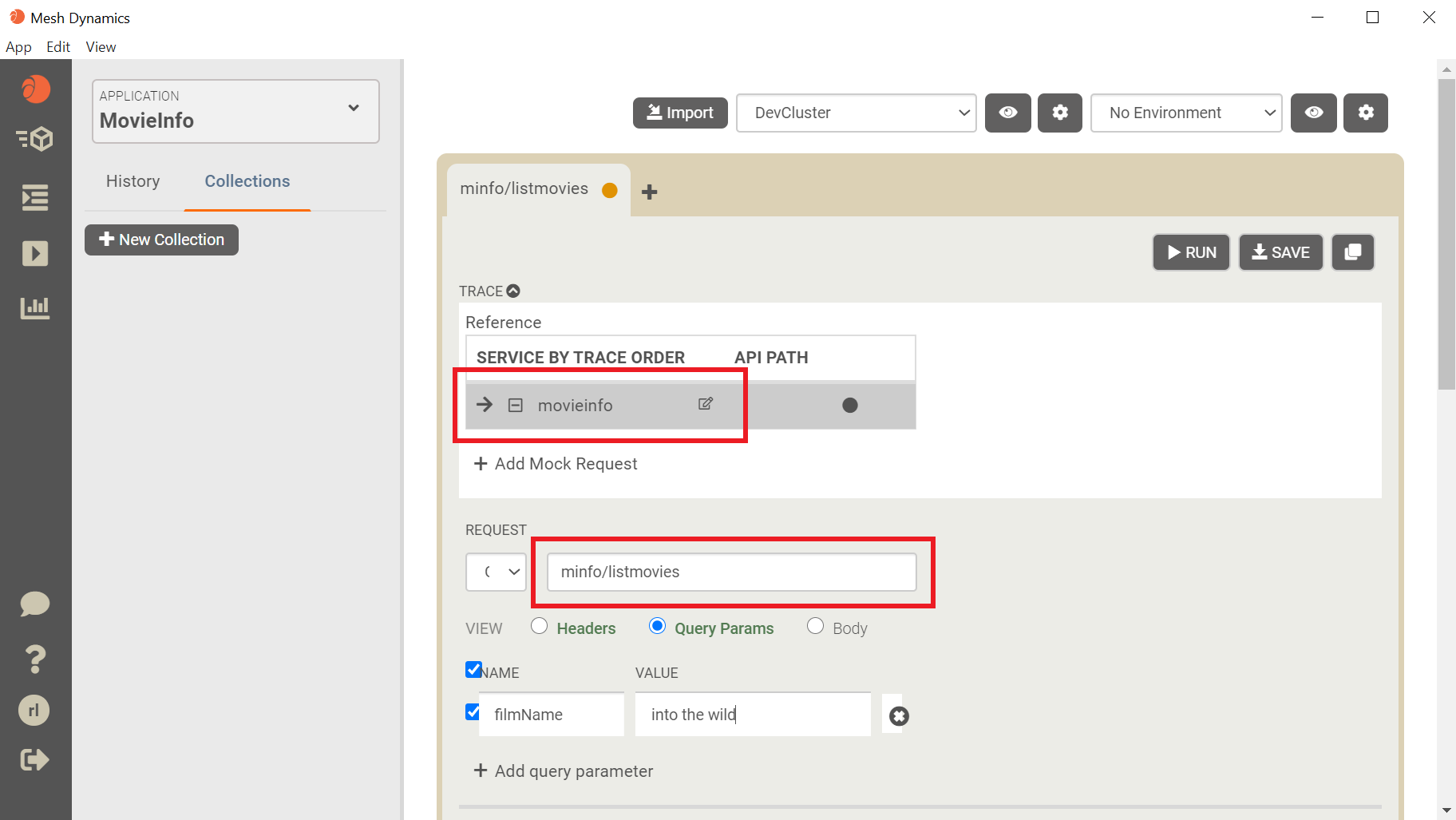Open the No Environment dropdown
The image size is (1456, 820).
[x=1186, y=113]
